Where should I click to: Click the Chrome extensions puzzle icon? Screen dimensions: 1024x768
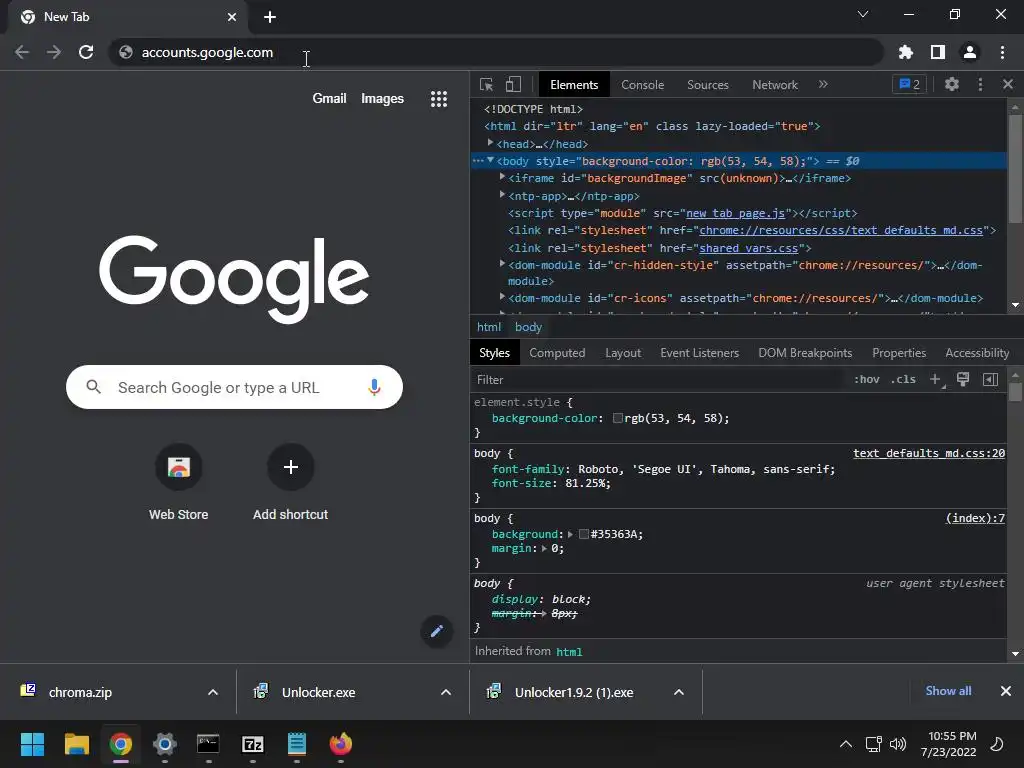tap(905, 52)
